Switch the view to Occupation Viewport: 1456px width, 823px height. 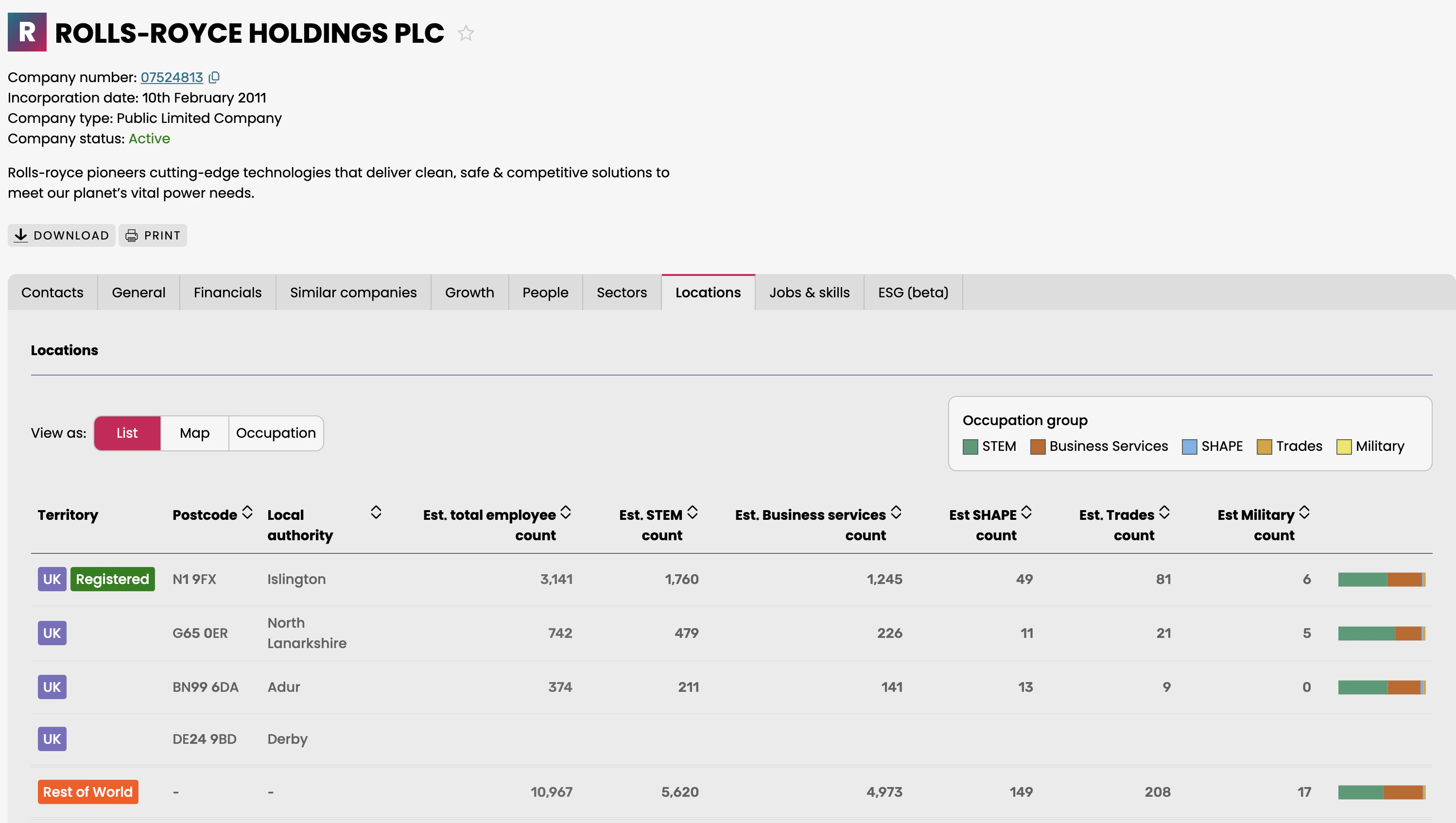point(276,433)
